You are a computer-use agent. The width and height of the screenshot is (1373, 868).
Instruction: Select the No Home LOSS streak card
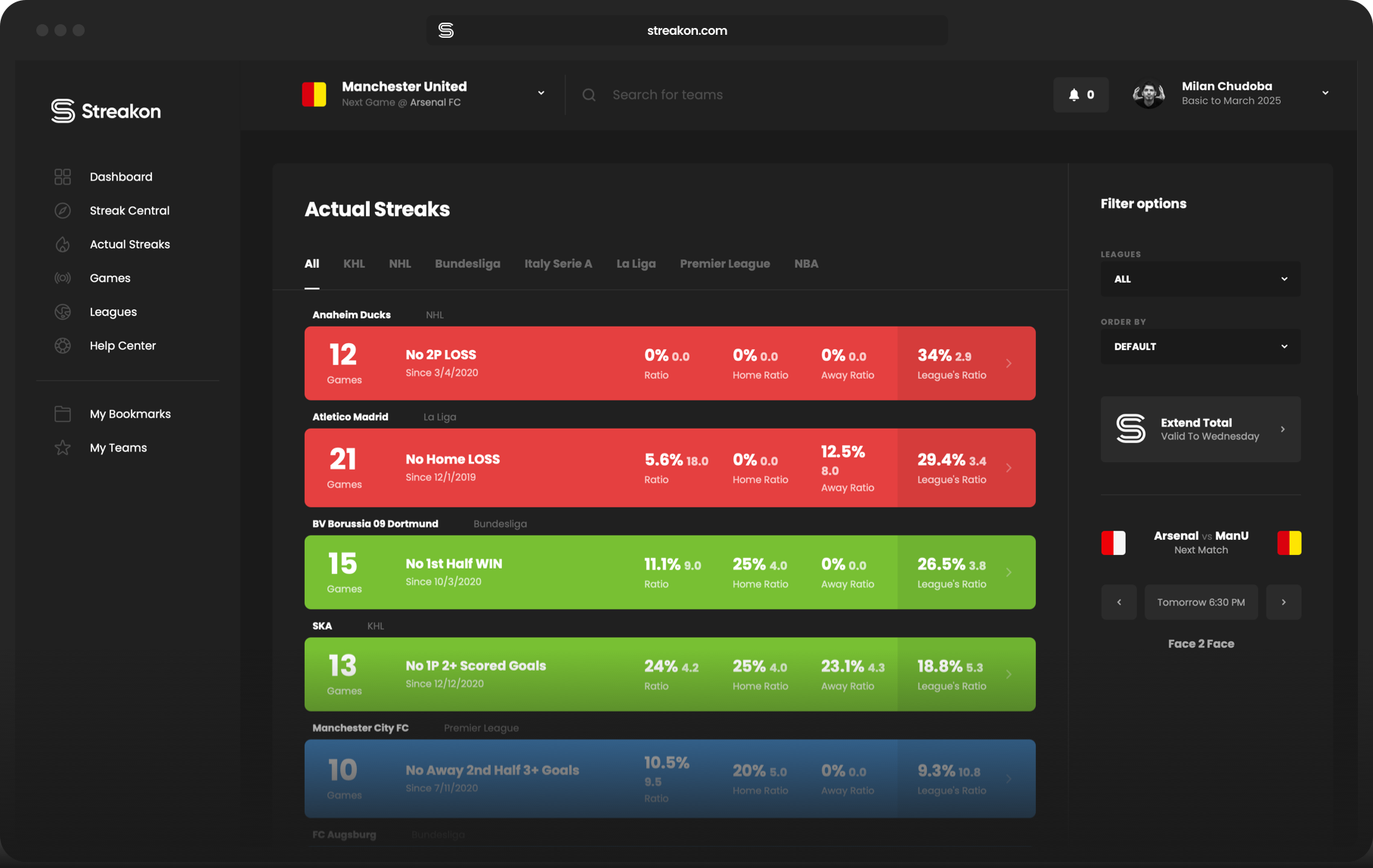[670, 468]
